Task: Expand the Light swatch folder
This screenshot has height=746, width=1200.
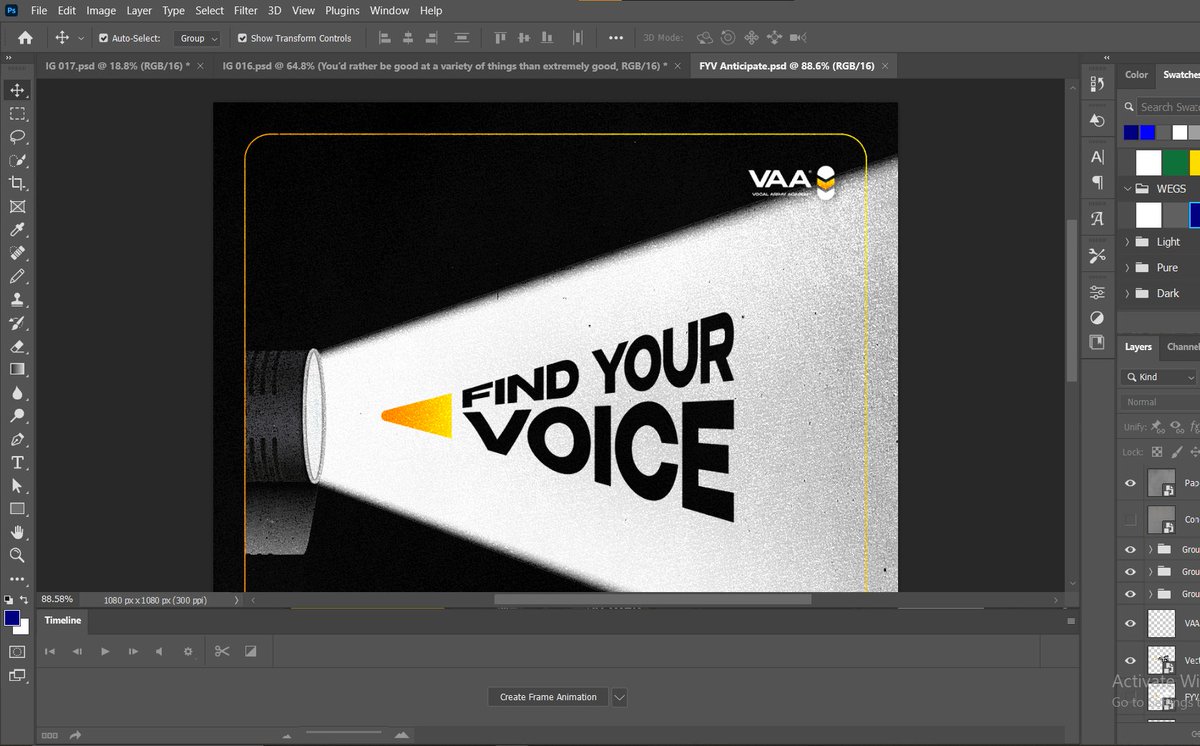Action: tap(1128, 242)
